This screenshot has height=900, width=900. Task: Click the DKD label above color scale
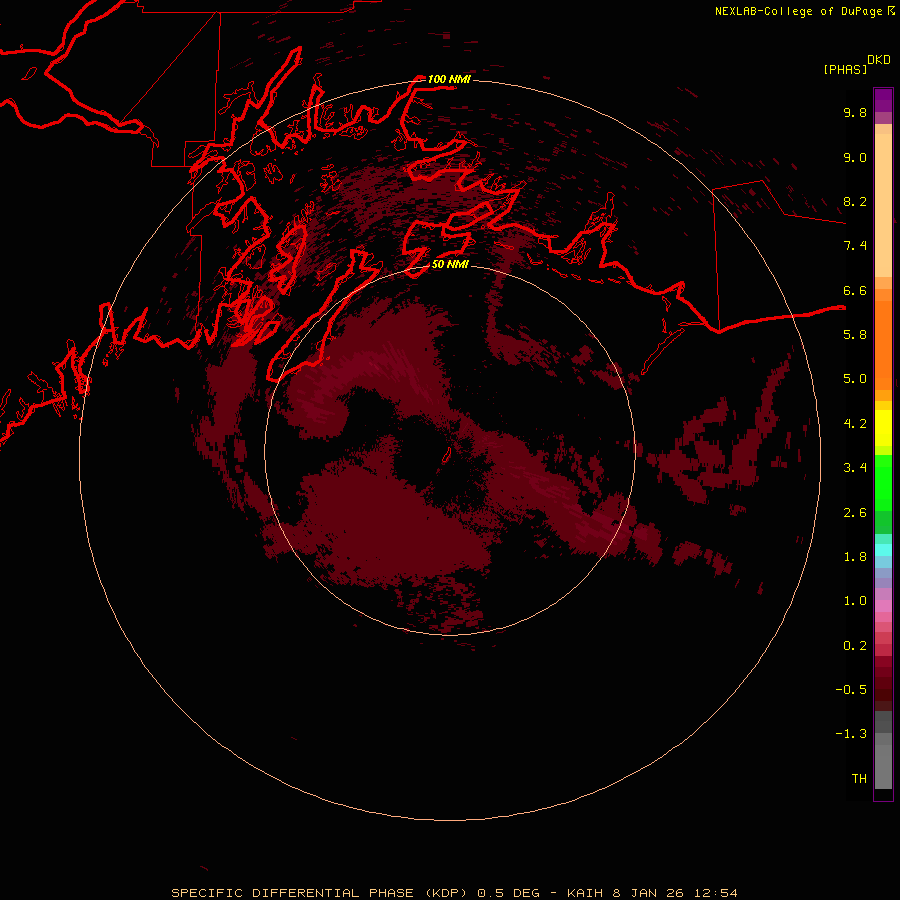coord(879,60)
